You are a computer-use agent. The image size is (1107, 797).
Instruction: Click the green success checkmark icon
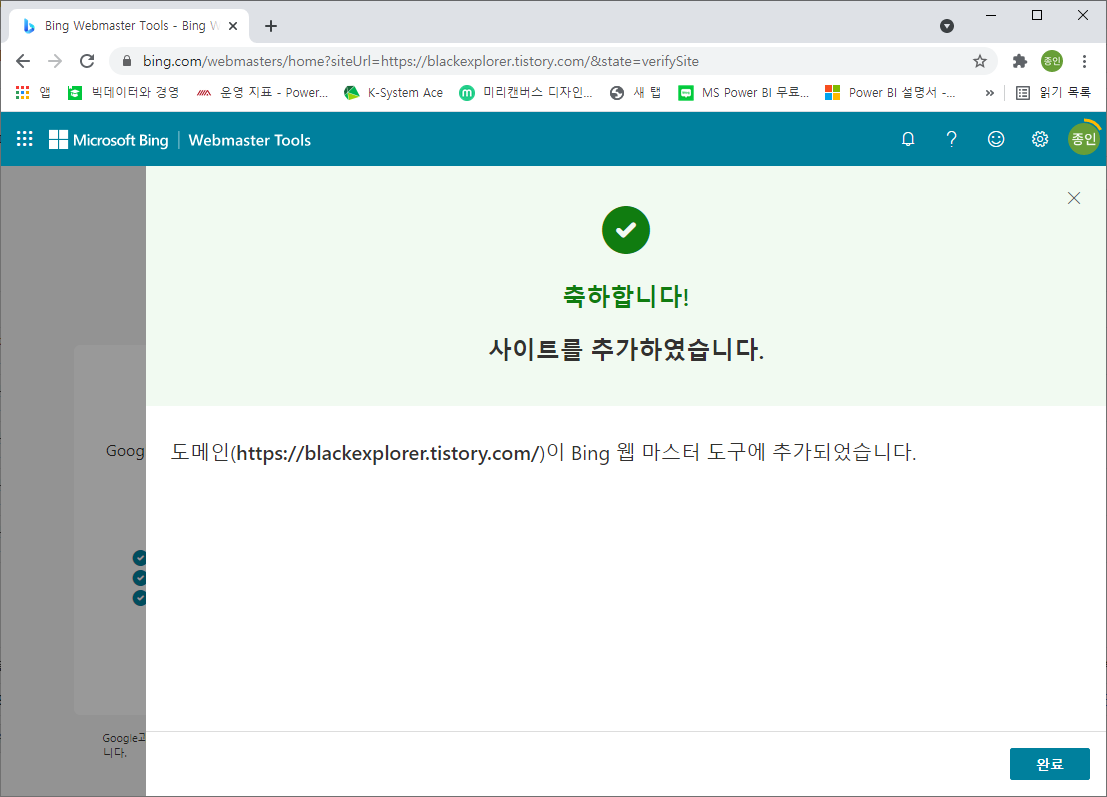(x=626, y=230)
